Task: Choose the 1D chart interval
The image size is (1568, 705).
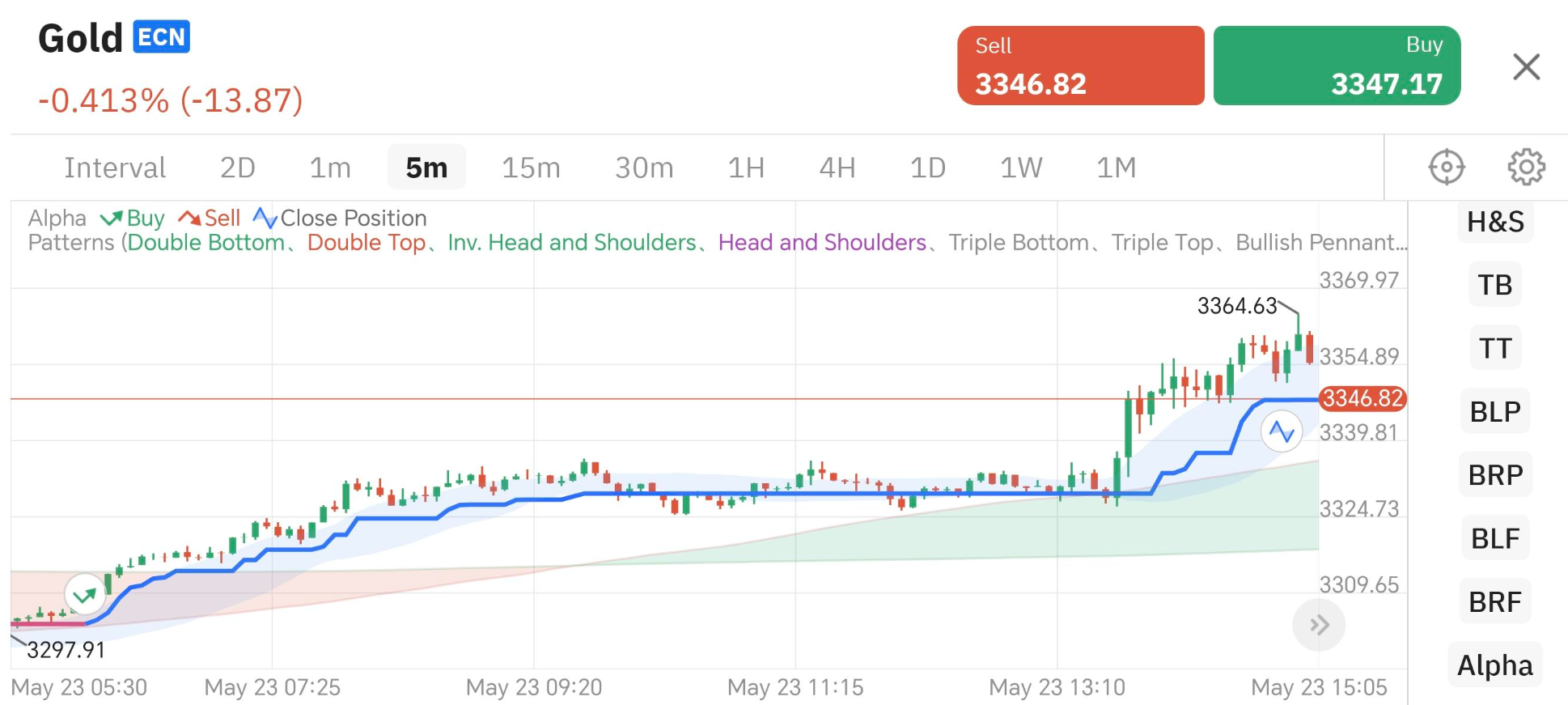Action: click(x=927, y=168)
